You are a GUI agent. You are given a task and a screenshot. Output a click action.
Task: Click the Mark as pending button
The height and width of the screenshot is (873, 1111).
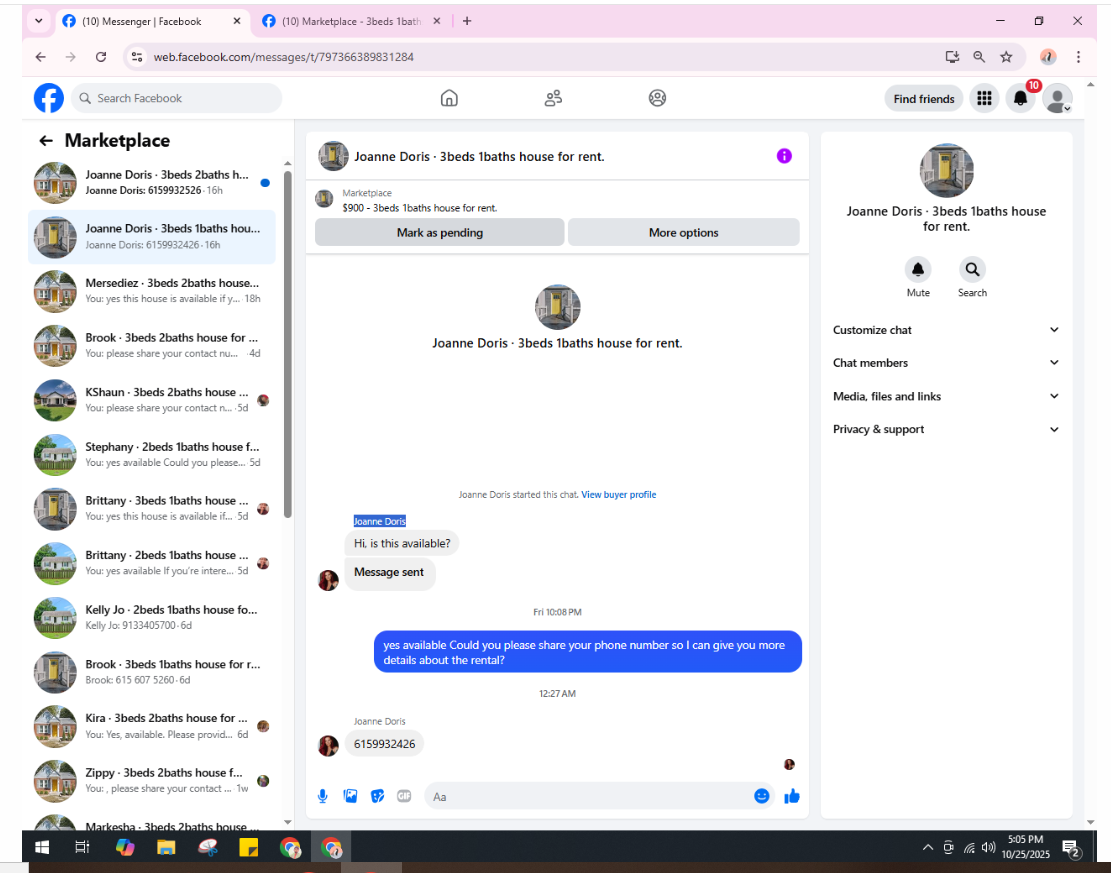click(439, 232)
